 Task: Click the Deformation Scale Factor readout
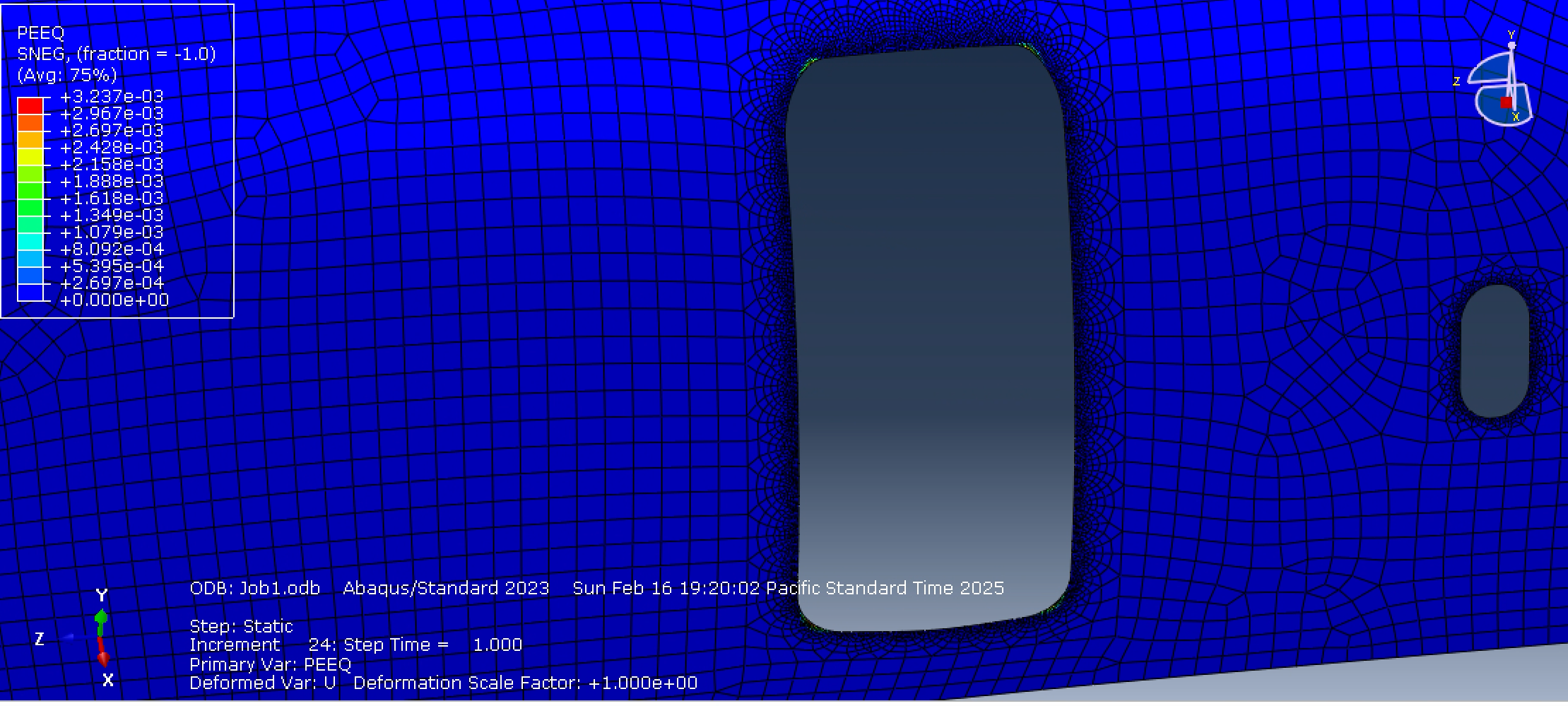pyautogui.click(x=526, y=683)
